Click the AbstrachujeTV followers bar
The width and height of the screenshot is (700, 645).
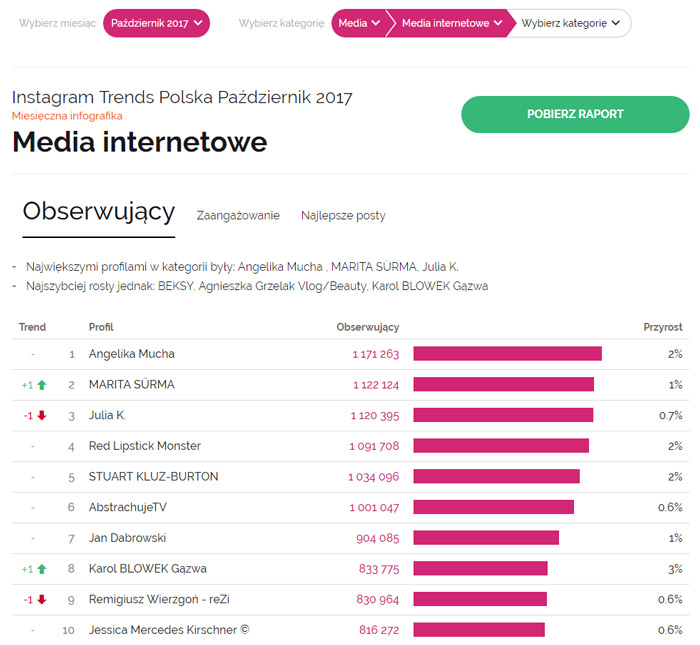tap(493, 507)
